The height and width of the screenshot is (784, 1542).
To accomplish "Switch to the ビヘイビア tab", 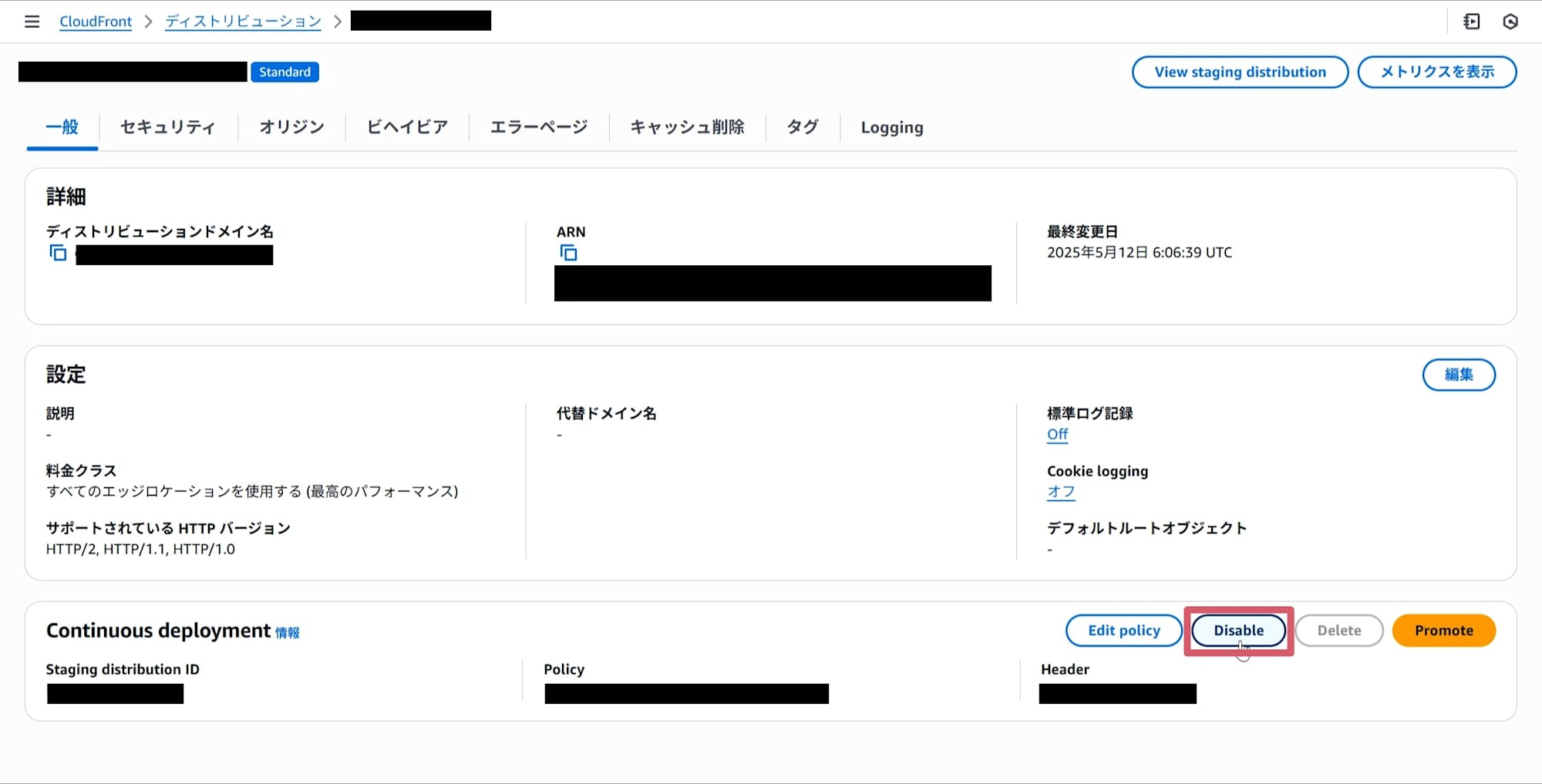I will pos(407,127).
